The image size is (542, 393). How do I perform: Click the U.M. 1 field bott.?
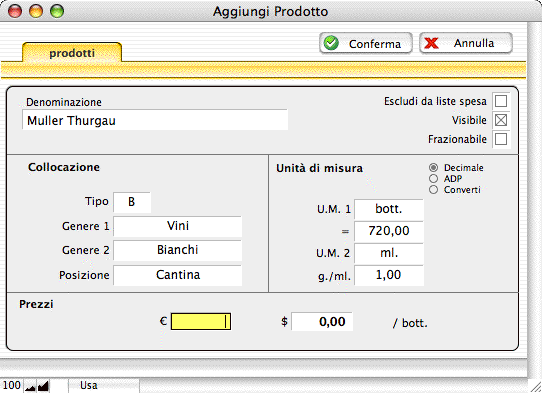pos(389,209)
